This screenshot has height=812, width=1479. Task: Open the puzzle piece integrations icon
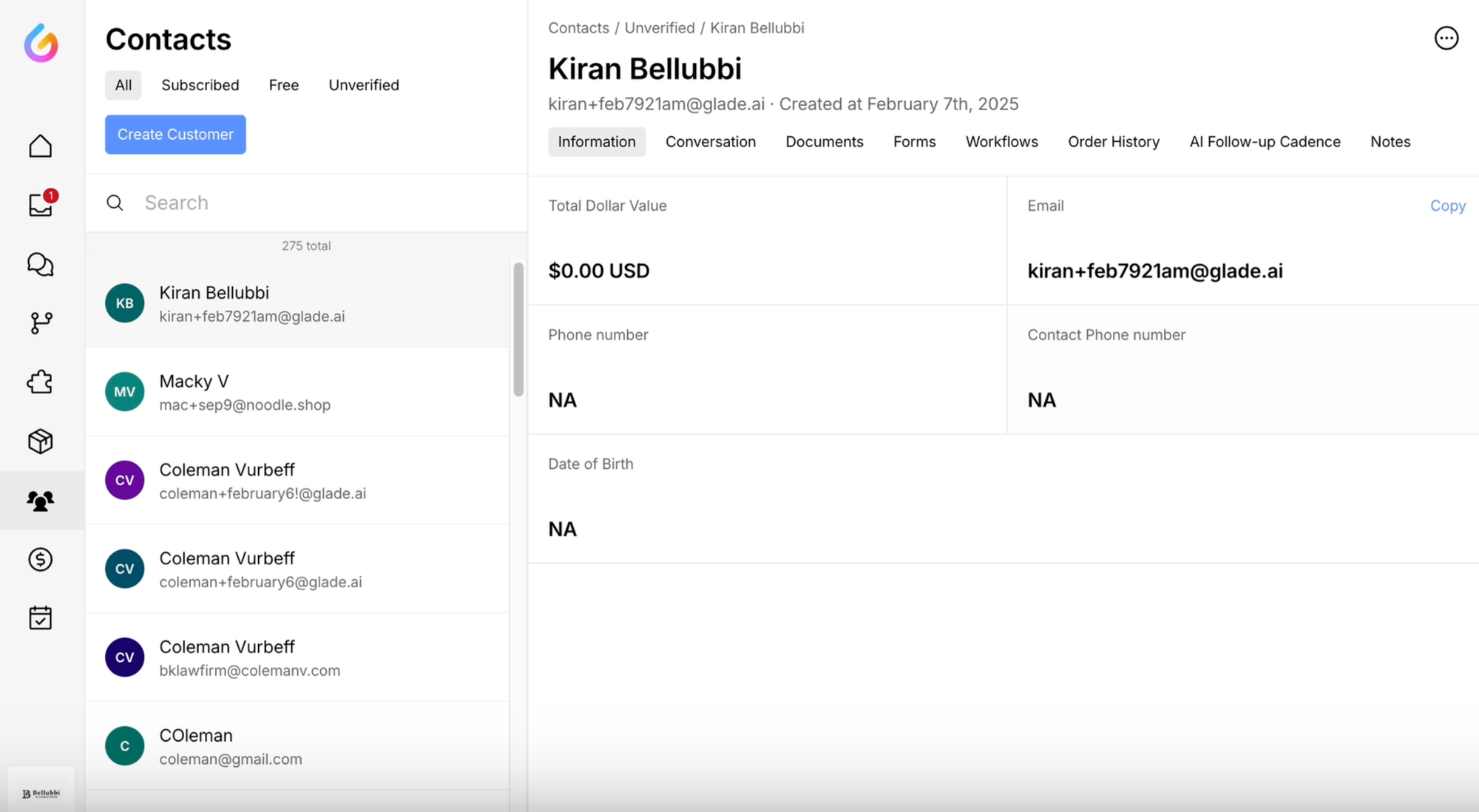[x=41, y=382]
